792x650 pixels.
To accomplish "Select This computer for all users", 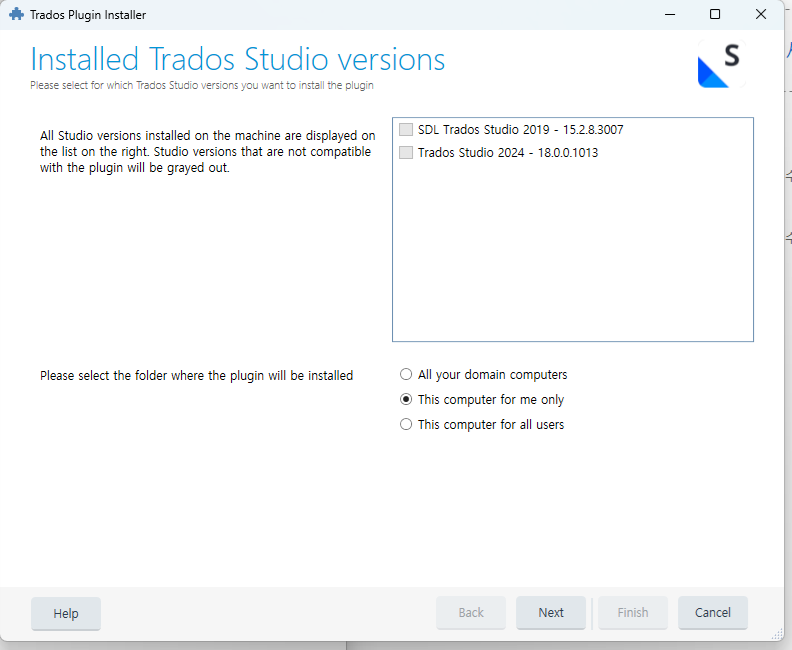I will [406, 424].
